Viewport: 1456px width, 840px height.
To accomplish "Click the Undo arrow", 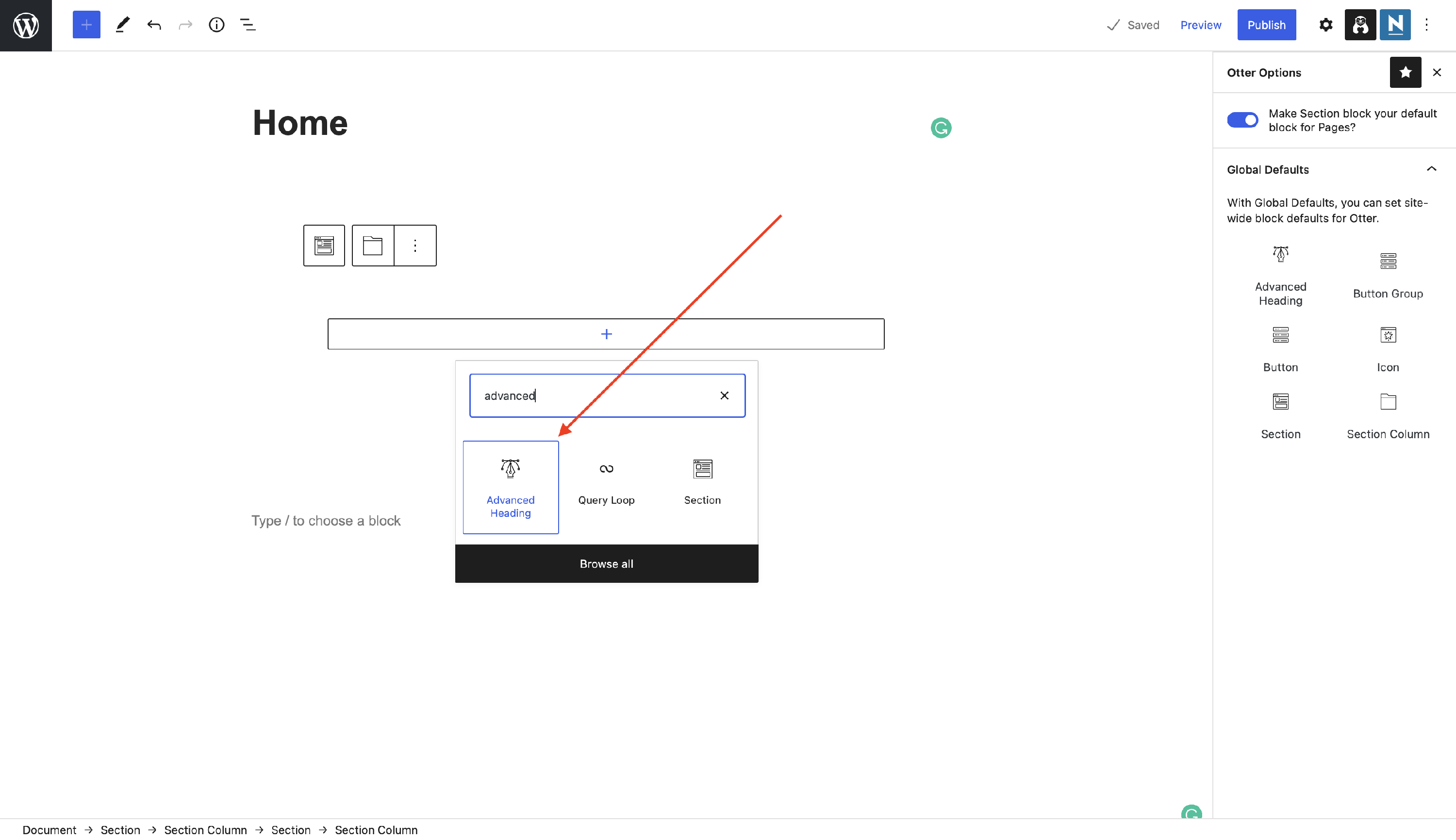I will click(154, 25).
